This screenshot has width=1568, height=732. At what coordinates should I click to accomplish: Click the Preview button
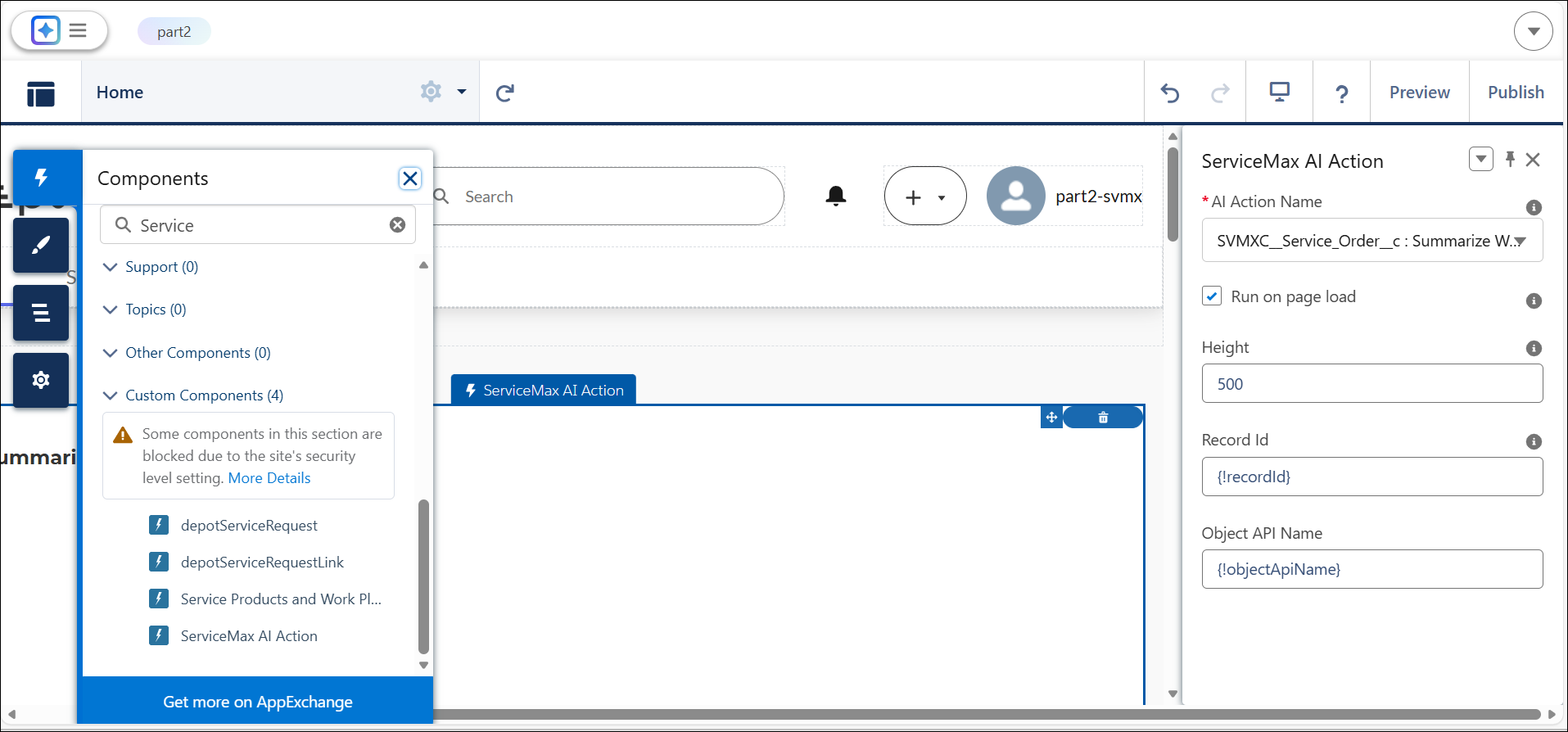point(1419,93)
